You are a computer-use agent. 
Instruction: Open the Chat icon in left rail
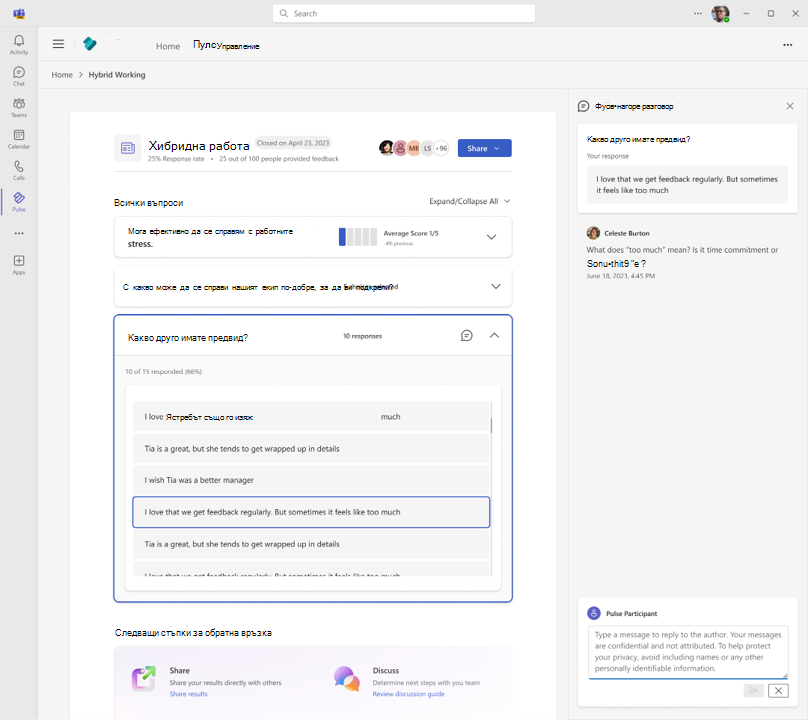click(x=18, y=76)
